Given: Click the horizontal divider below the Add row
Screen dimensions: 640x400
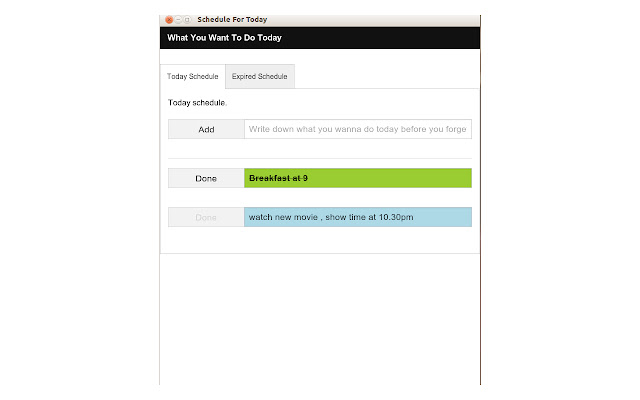Looking at the screenshot, I should tap(320, 158).
